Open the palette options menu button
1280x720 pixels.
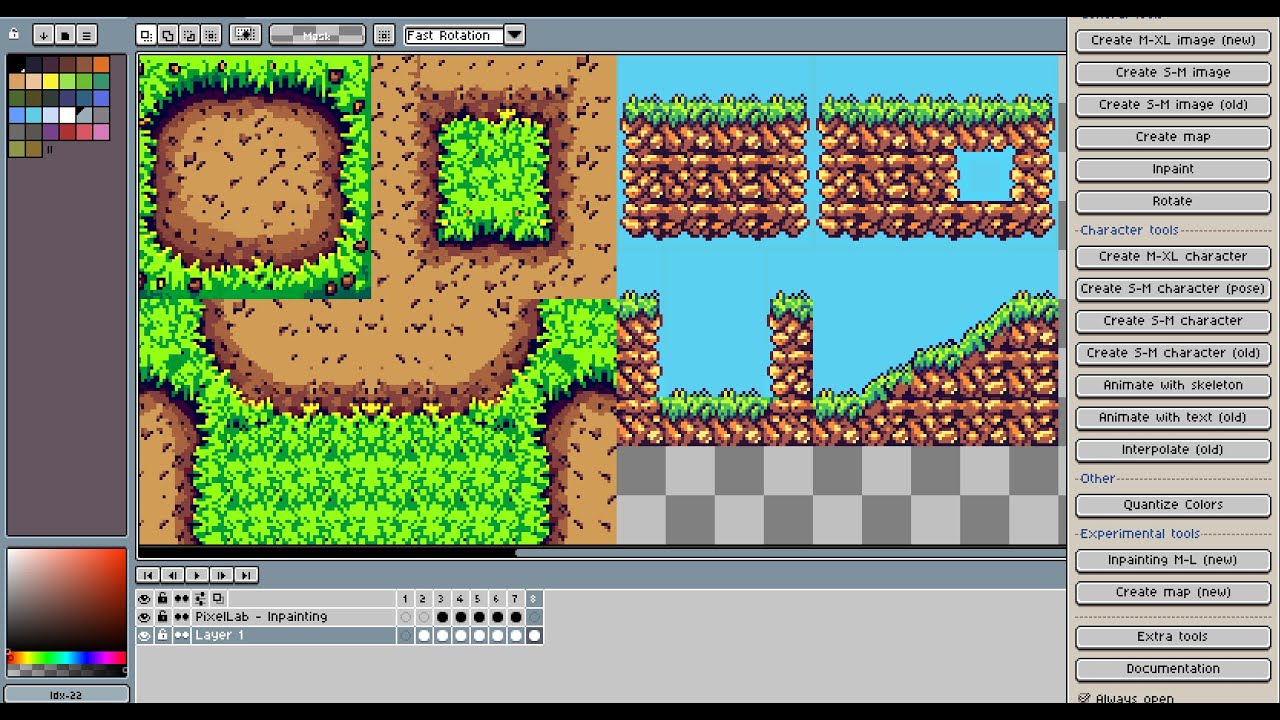pos(87,35)
